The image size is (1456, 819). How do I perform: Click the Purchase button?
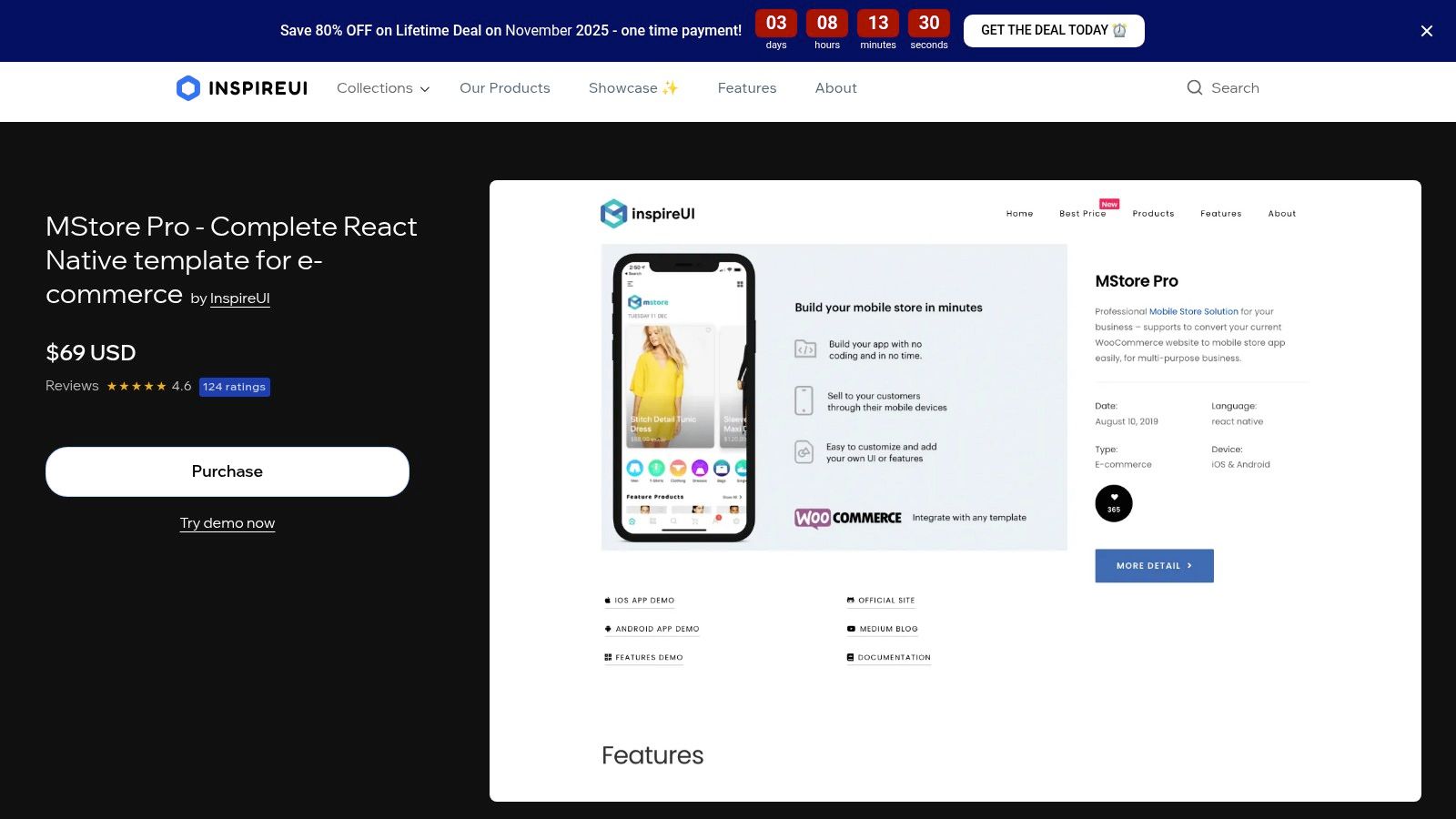pyautogui.click(x=227, y=471)
